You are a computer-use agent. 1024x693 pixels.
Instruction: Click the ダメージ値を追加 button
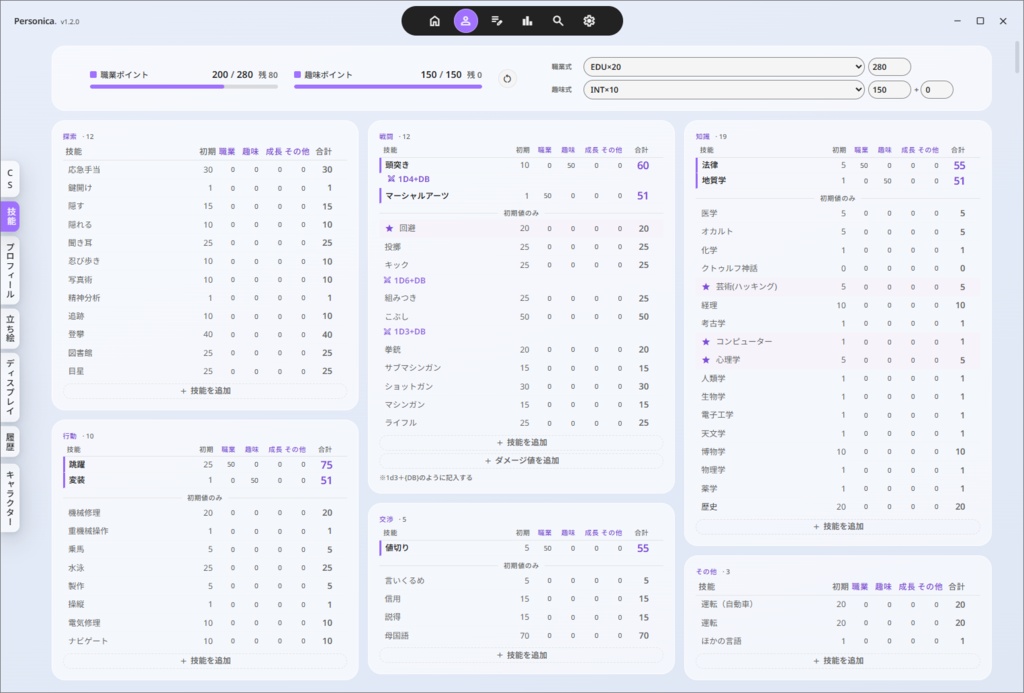pos(521,460)
